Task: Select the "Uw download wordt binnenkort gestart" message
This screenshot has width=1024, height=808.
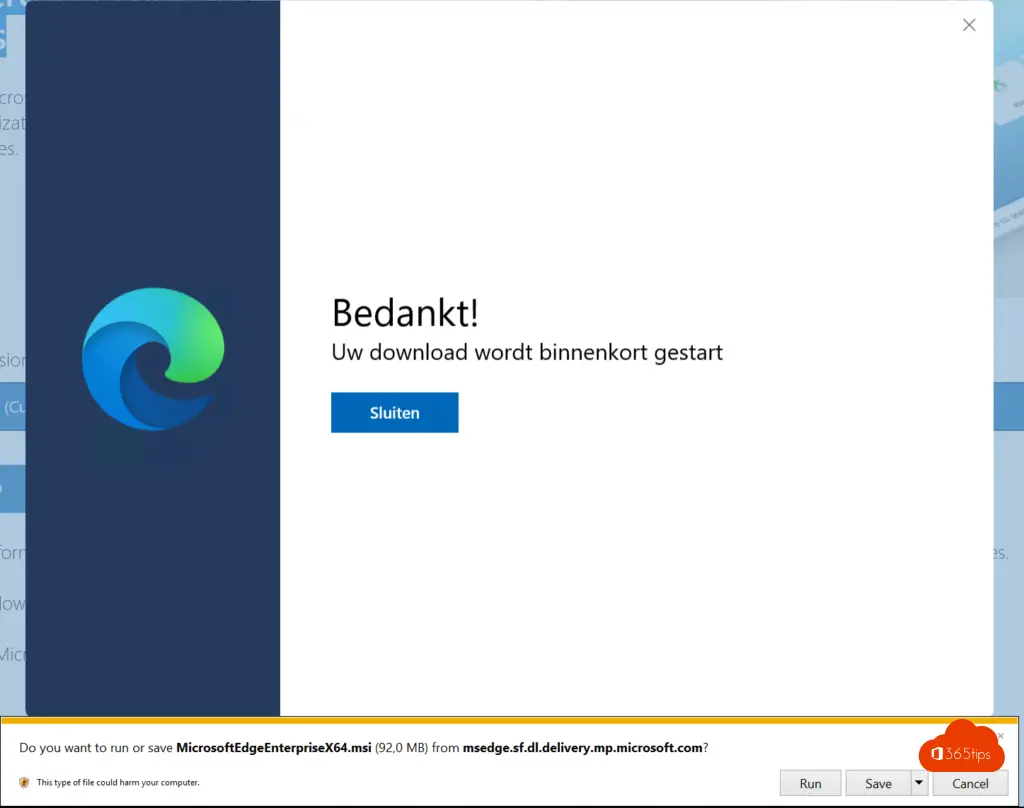Action: [526, 353]
